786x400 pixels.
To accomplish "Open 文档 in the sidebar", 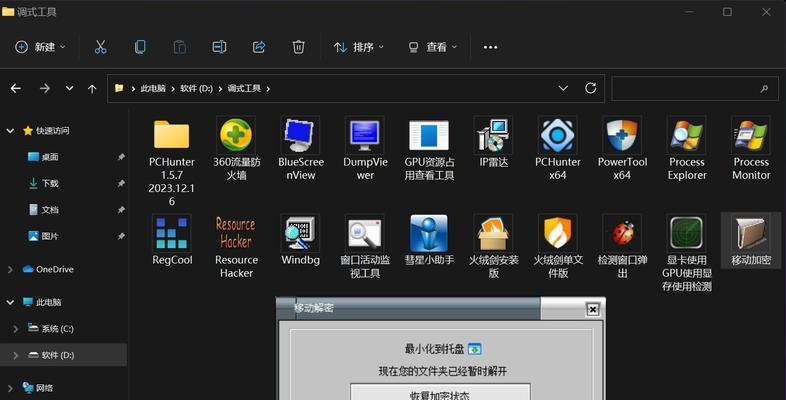I will pos(50,210).
